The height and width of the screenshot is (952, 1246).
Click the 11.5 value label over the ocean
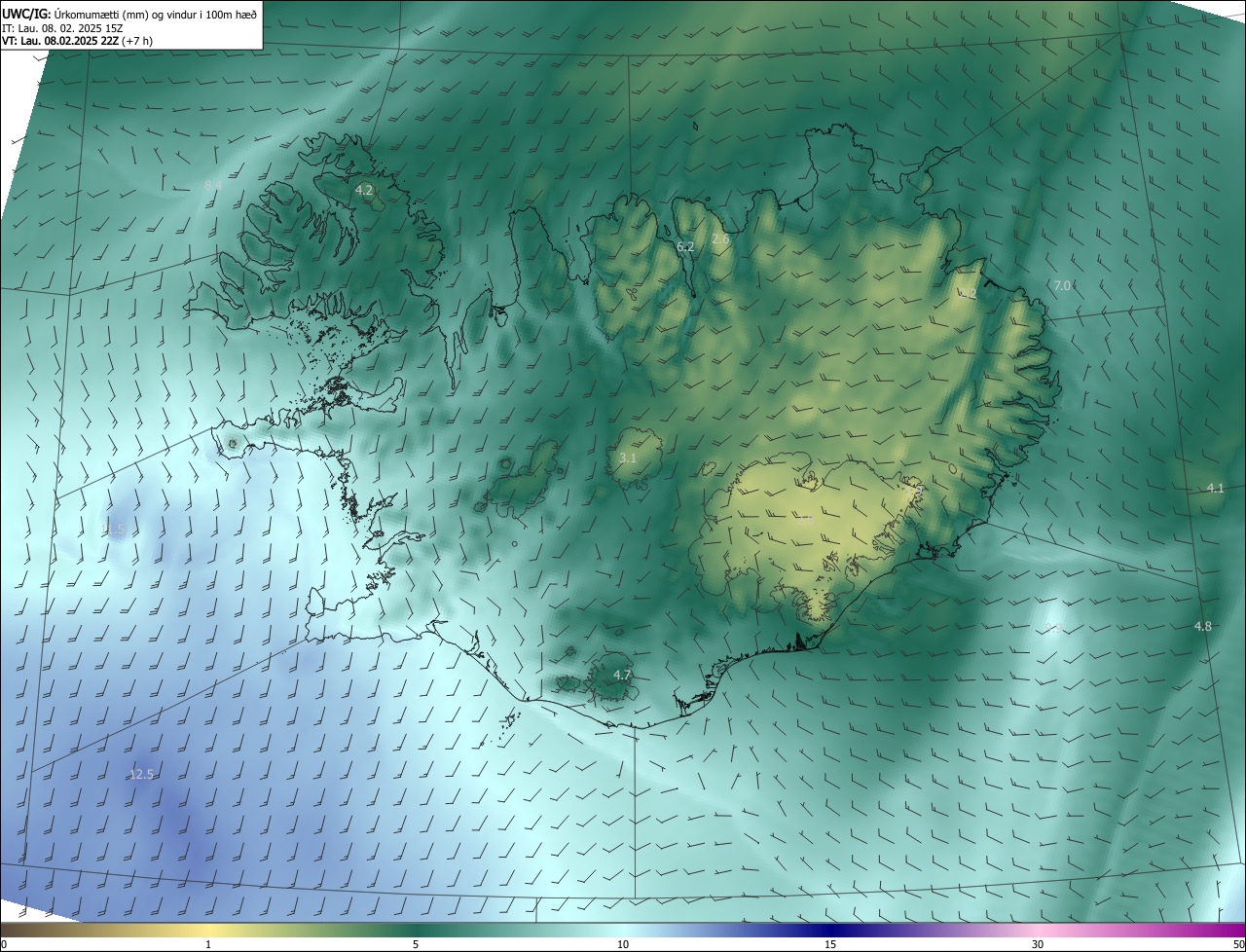(114, 529)
